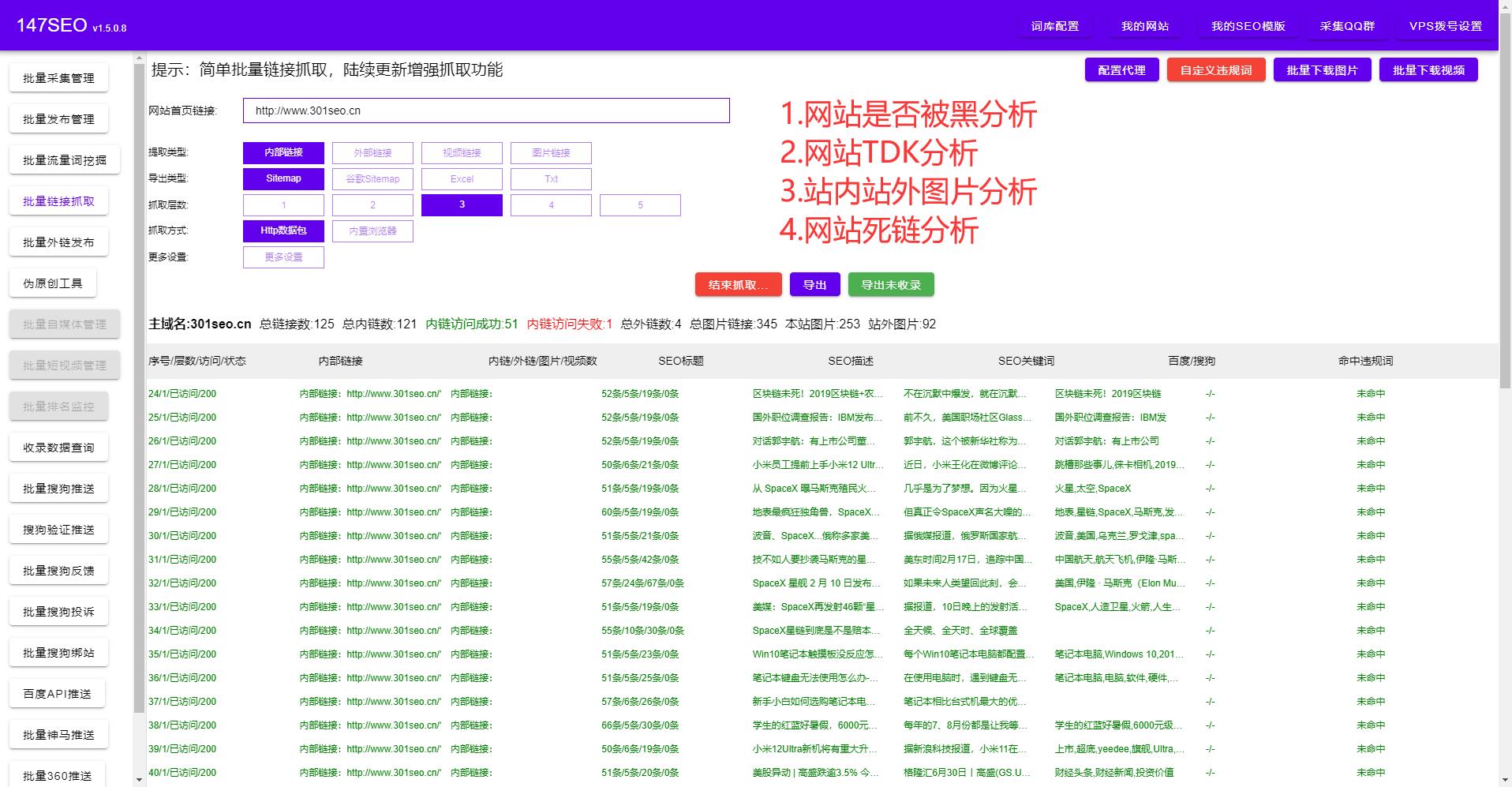
Task: 打开伪原创工具
Action: coord(53,282)
